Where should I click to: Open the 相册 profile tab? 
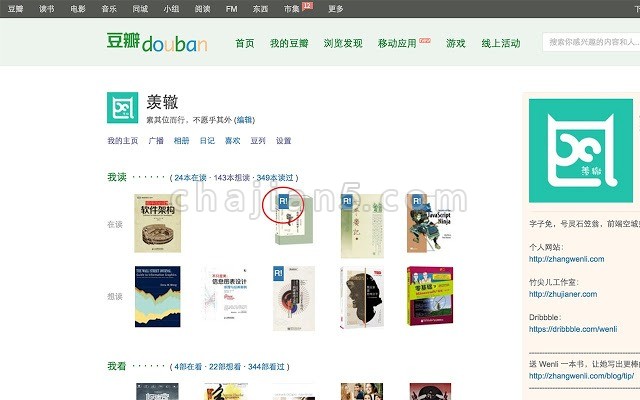tap(182, 140)
